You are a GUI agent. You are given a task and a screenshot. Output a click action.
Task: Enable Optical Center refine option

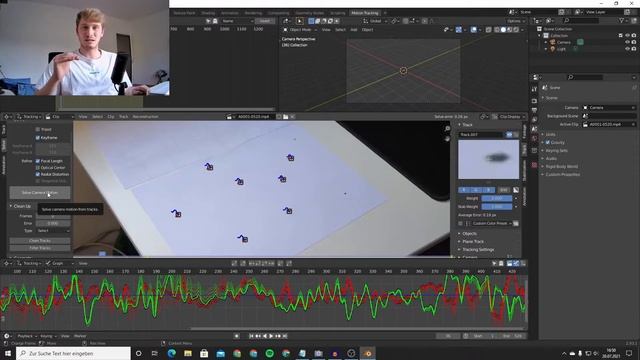38,167
